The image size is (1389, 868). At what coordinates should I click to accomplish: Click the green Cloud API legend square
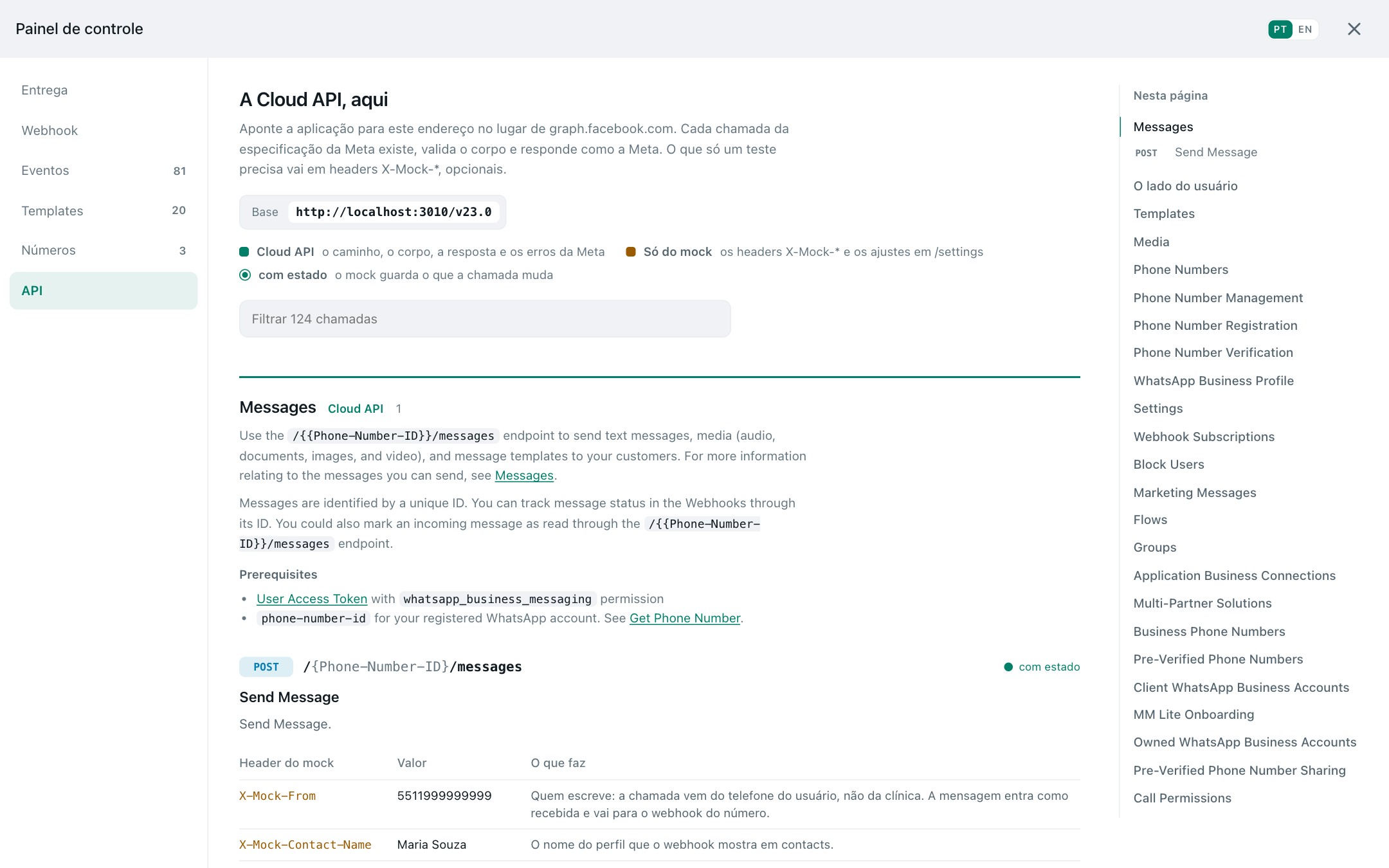click(x=244, y=252)
